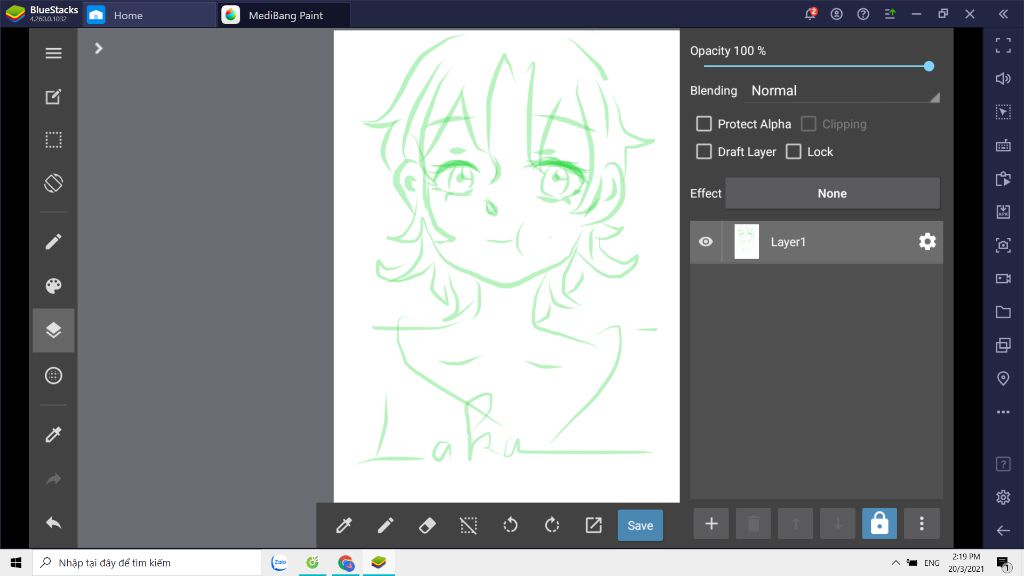Select the eyedropper in left sidebar
The image size is (1024, 576).
[54, 434]
